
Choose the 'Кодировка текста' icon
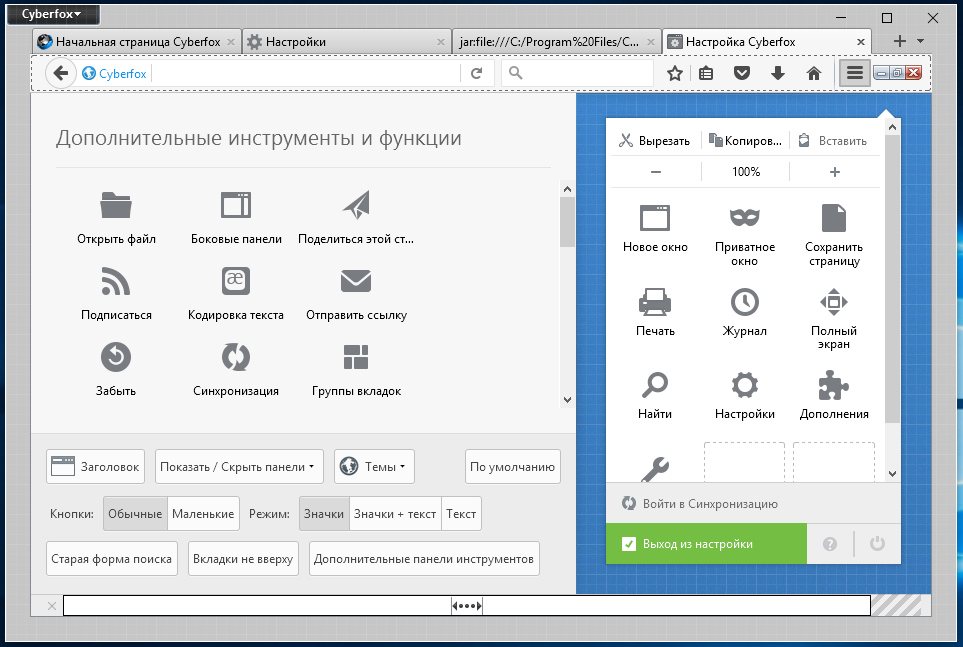tap(236, 281)
